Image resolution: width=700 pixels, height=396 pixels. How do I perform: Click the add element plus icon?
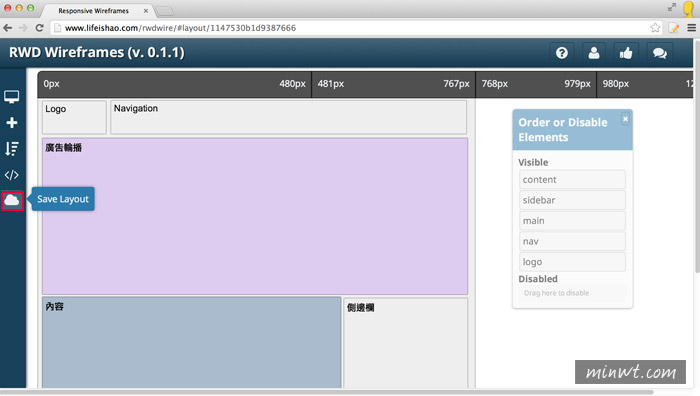pos(12,123)
